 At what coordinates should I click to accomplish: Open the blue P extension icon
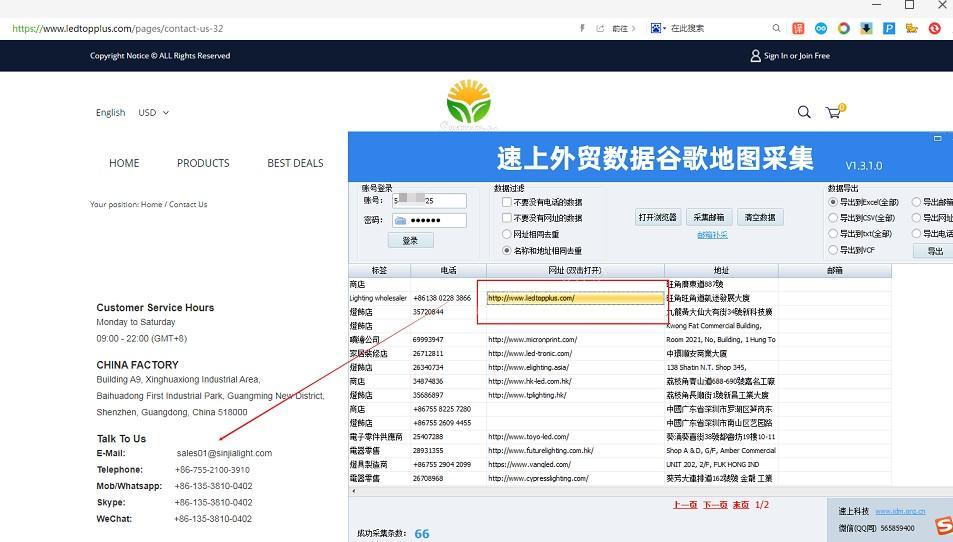coord(889,28)
